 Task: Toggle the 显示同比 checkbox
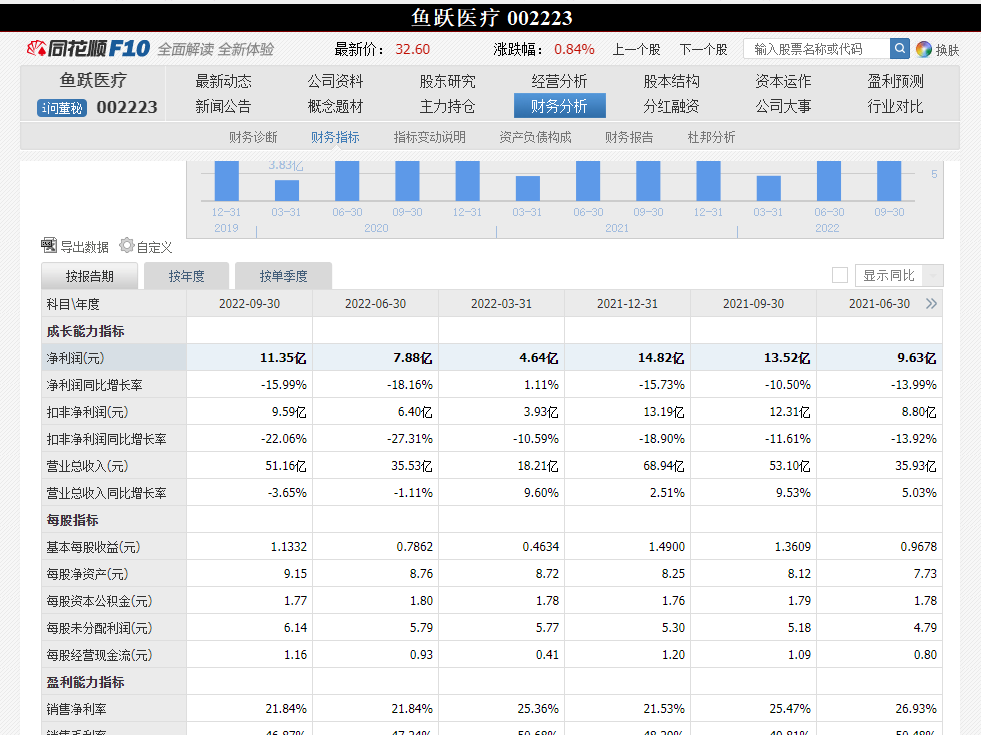840,275
